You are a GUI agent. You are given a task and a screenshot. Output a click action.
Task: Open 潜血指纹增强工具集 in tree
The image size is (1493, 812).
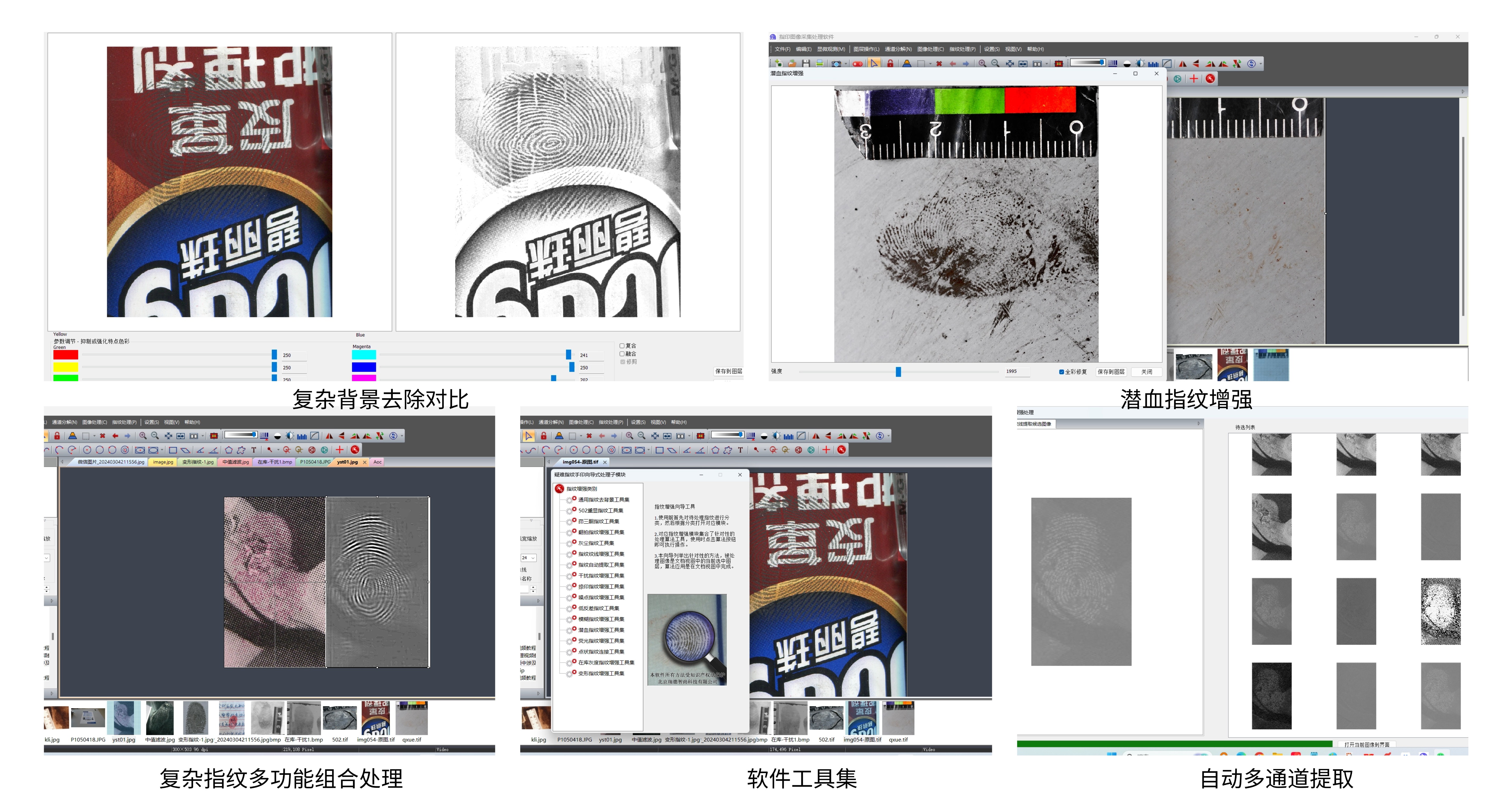point(601,630)
